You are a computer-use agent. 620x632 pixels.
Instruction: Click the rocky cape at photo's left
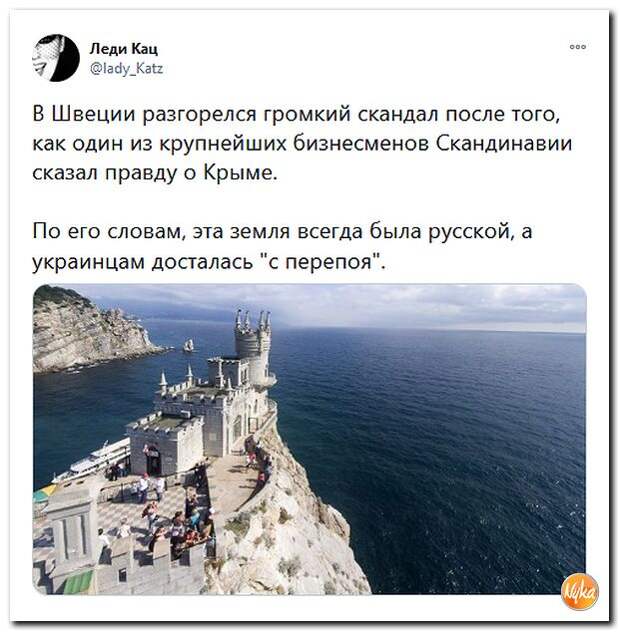91,331
